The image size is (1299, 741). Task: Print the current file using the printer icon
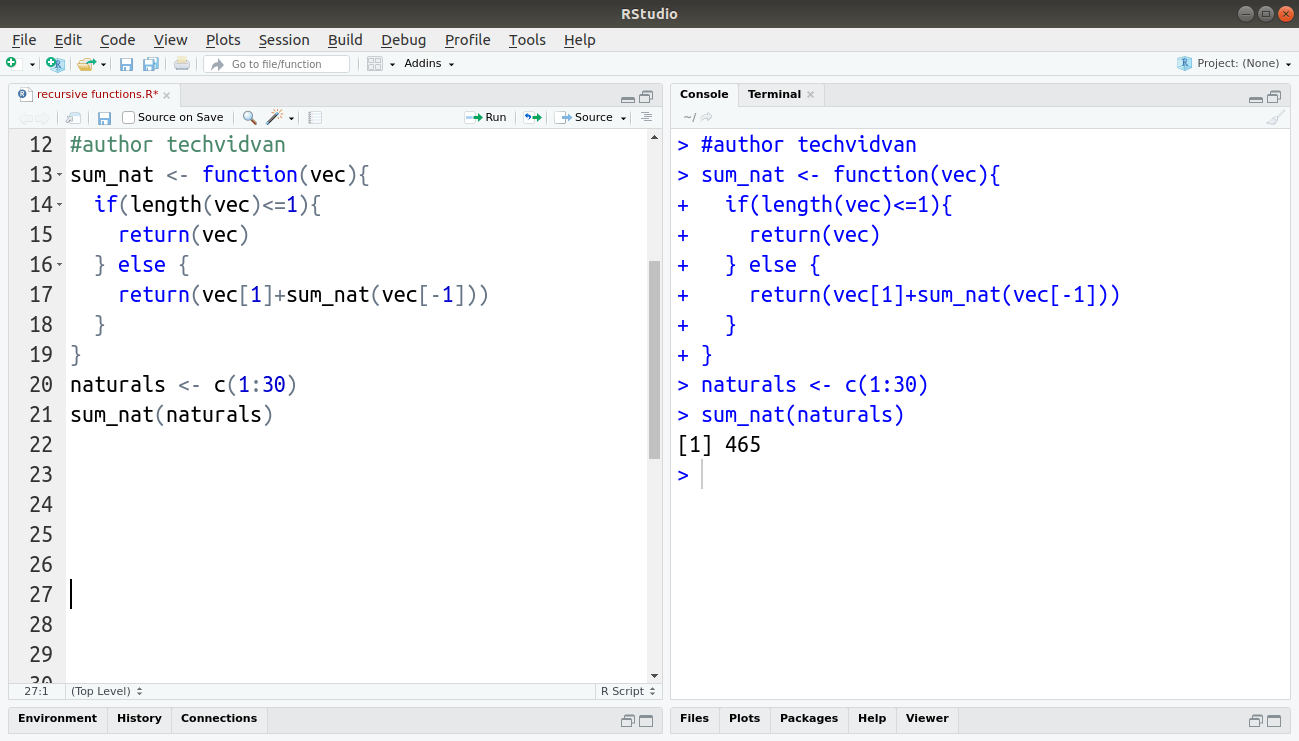click(180, 63)
